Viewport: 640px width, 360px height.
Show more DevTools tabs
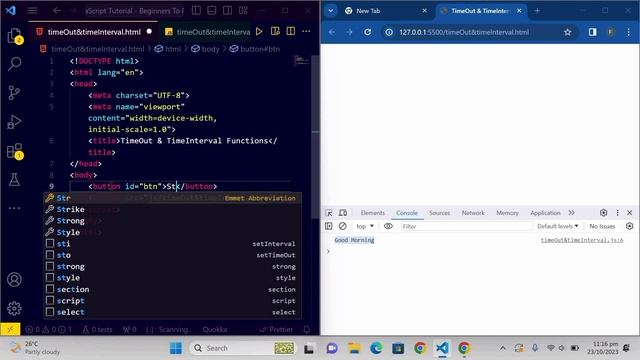point(571,213)
